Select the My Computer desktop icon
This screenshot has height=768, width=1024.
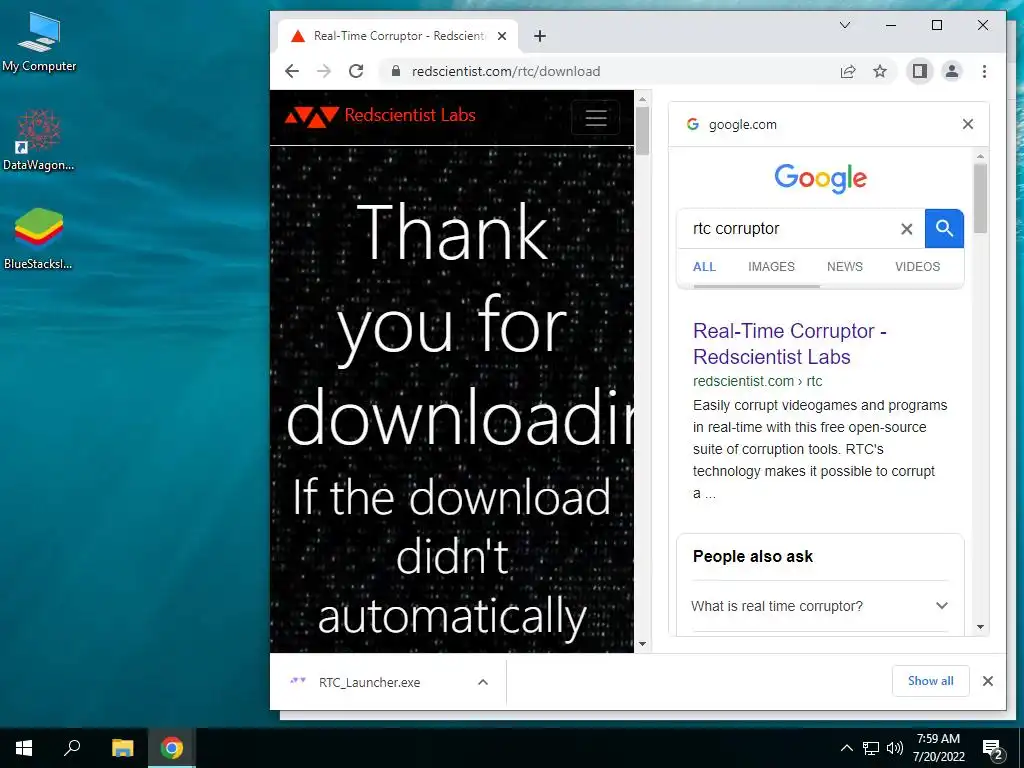(x=39, y=42)
